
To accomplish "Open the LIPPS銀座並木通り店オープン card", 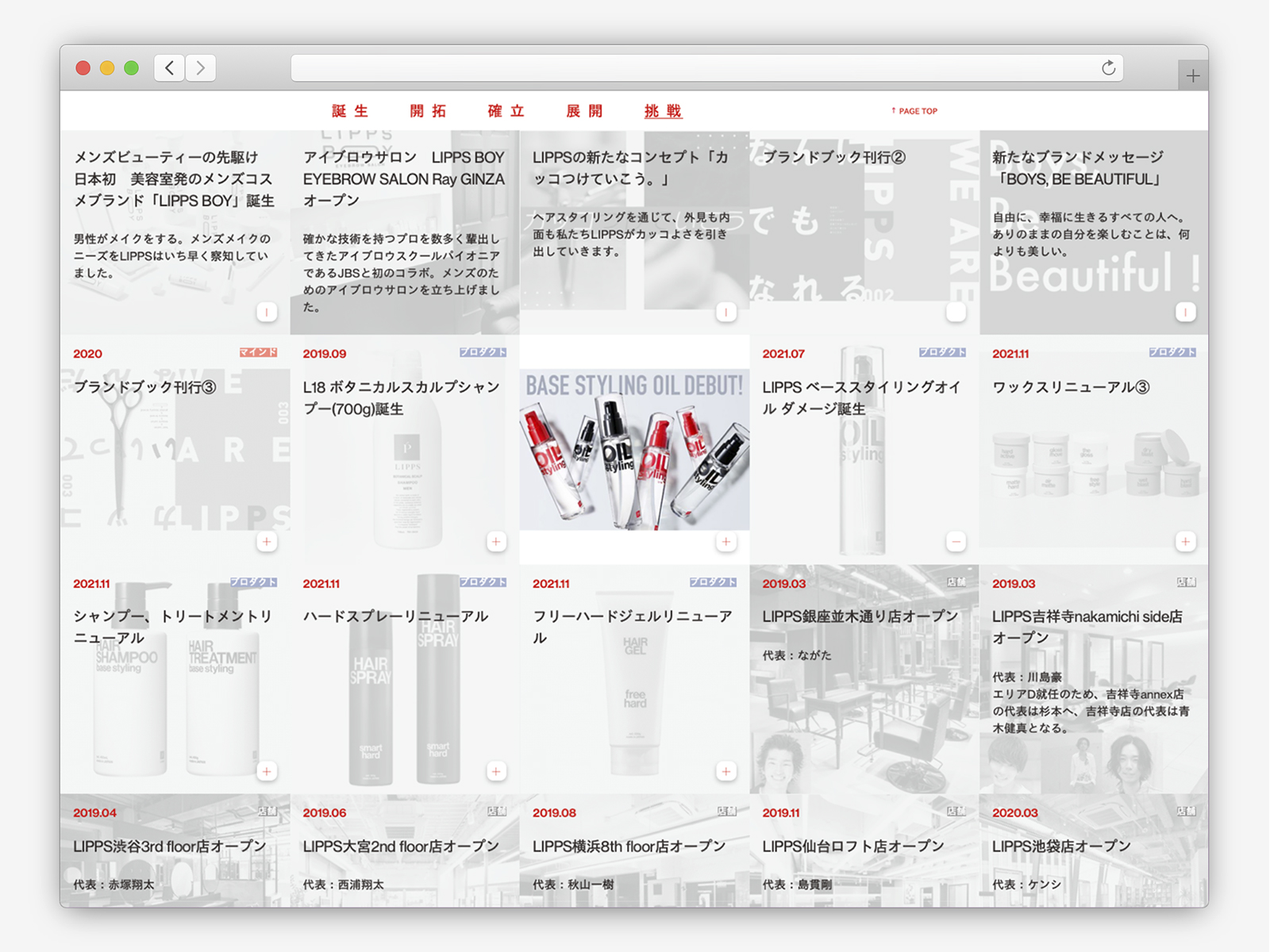I will 864,679.
